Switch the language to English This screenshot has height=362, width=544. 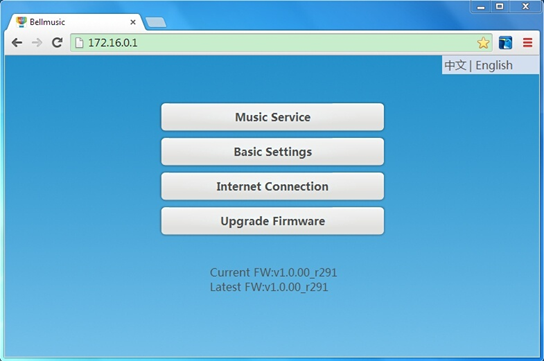[x=494, y=65]
